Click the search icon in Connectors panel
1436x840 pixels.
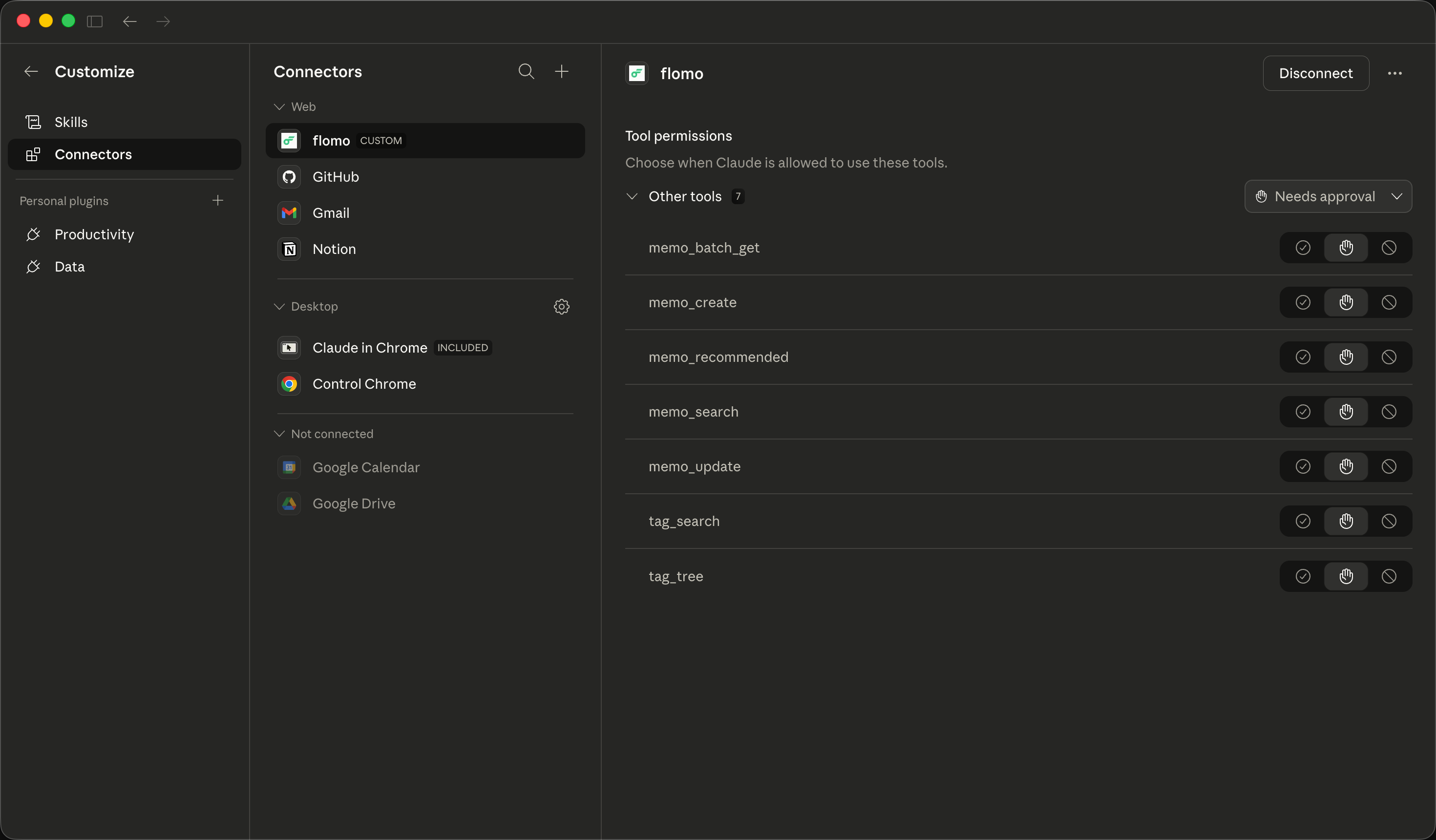pos(526,71)
